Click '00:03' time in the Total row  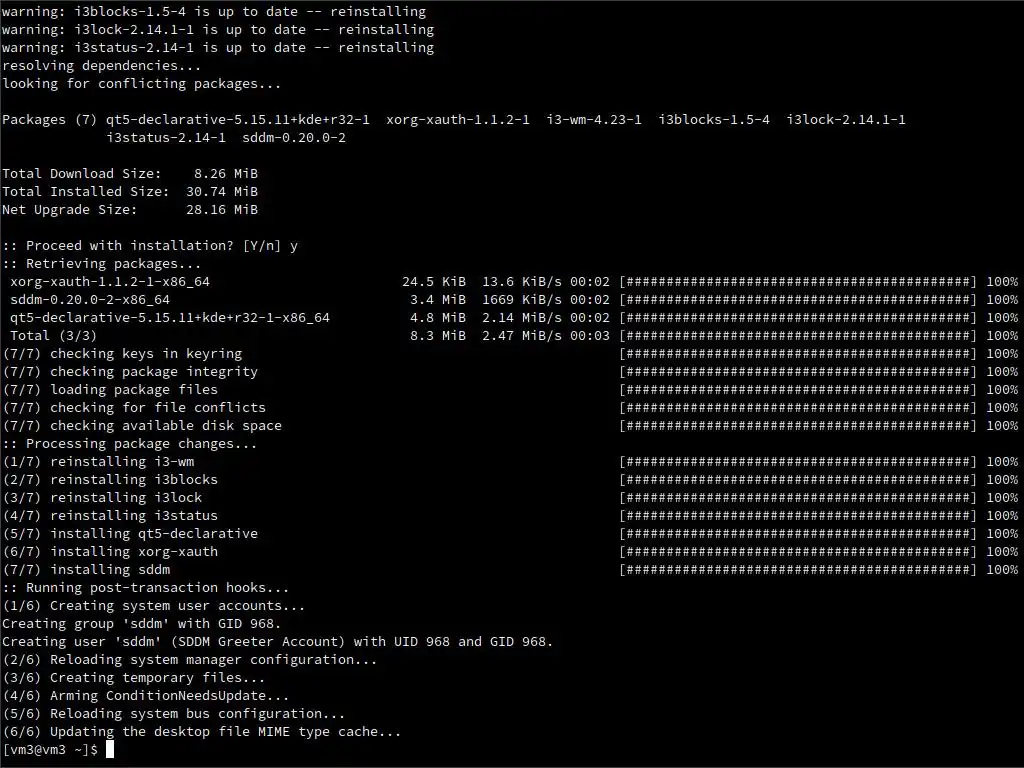590,336
